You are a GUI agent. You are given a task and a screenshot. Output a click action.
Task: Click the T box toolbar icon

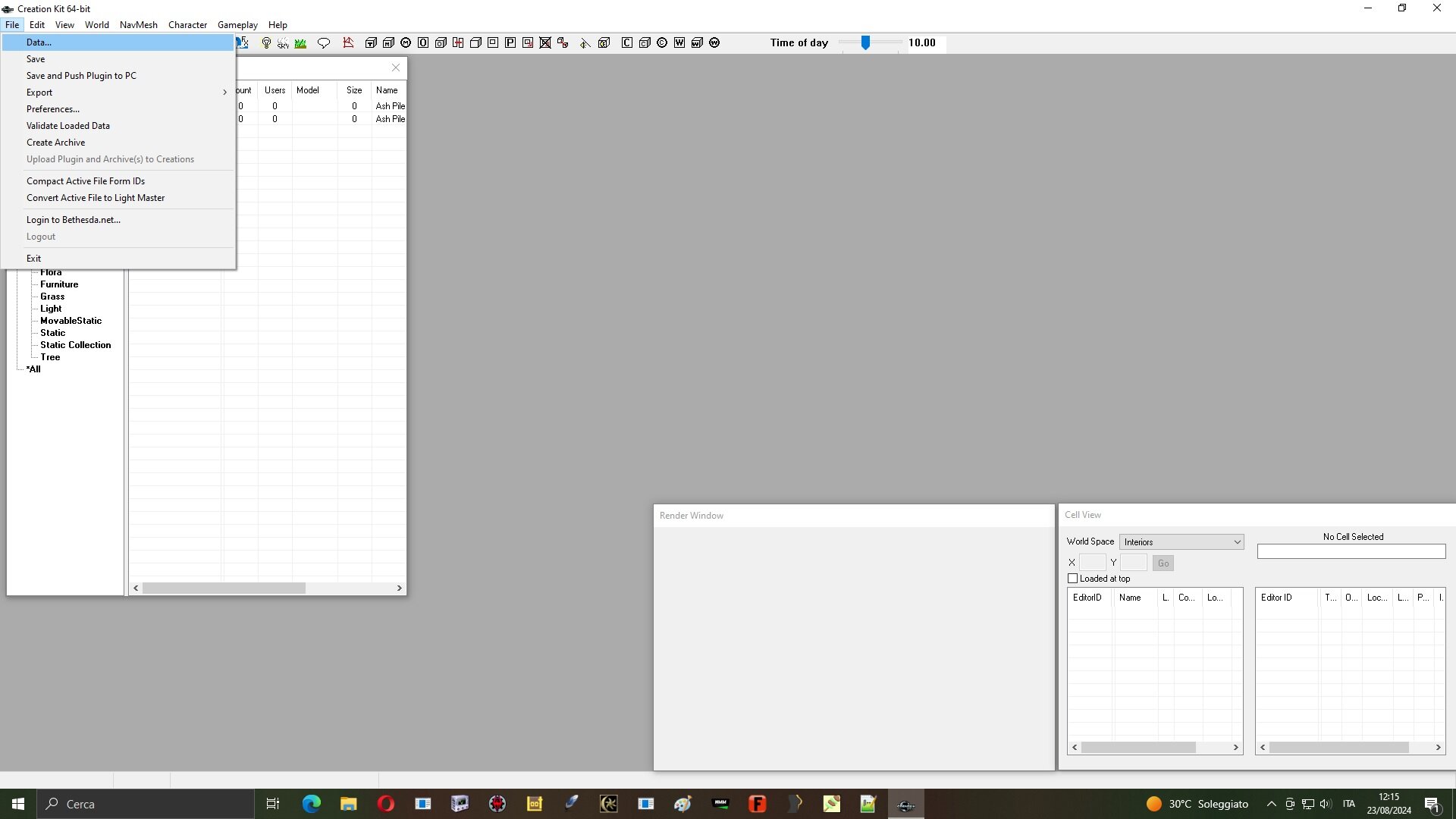[x=371, y=43]
